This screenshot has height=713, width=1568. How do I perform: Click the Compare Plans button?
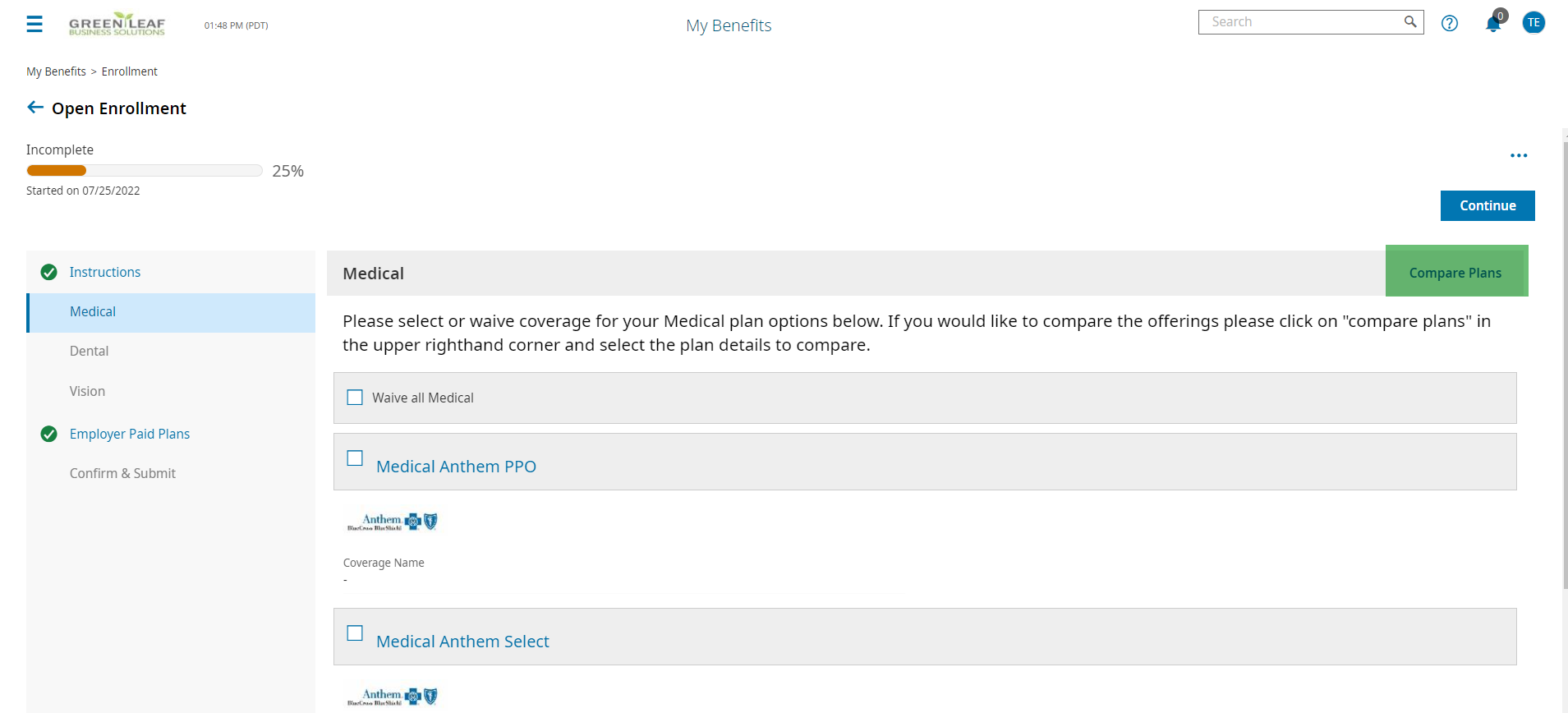point(1455,272)
